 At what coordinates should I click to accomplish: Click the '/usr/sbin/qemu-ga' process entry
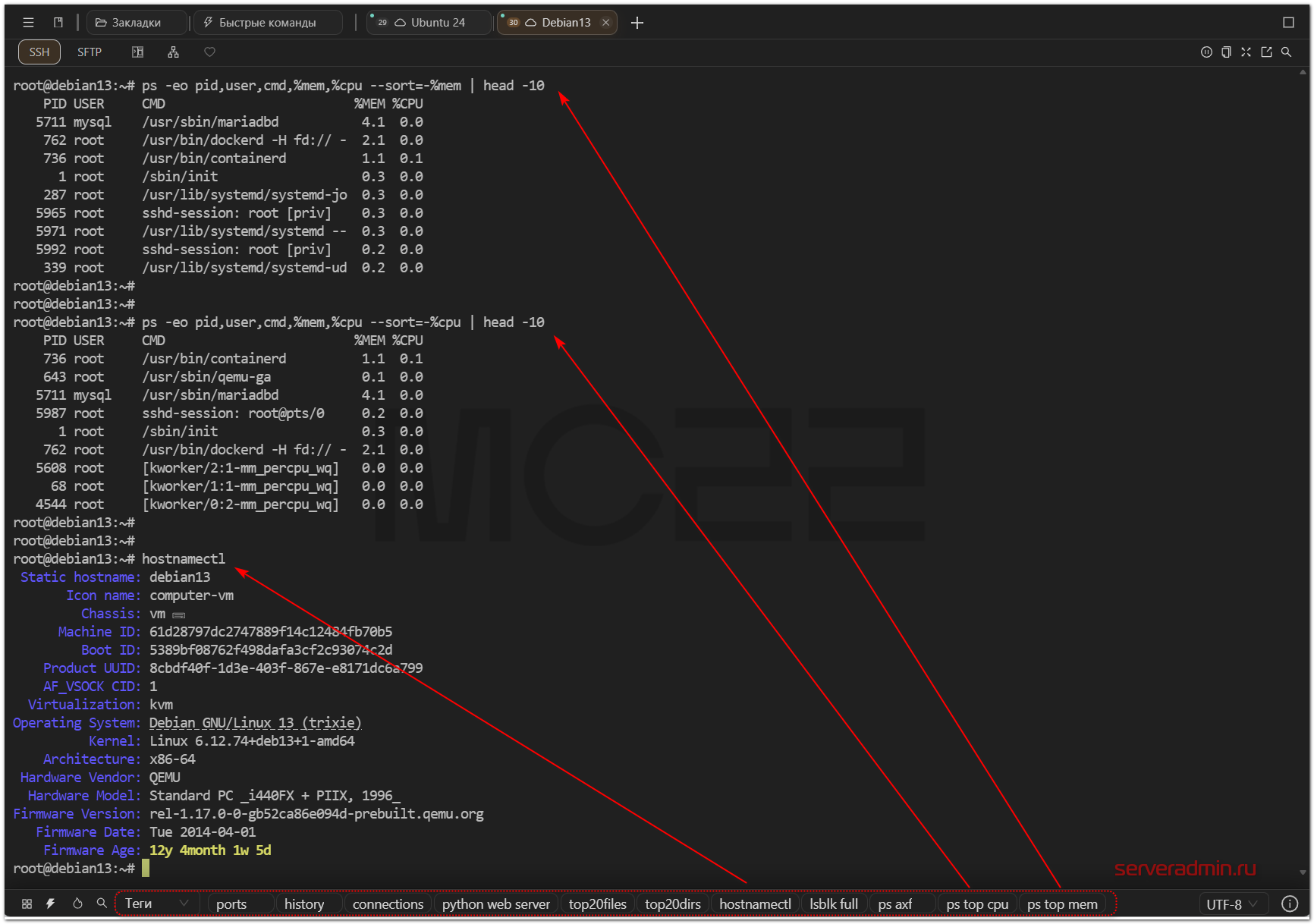point(206,377)
